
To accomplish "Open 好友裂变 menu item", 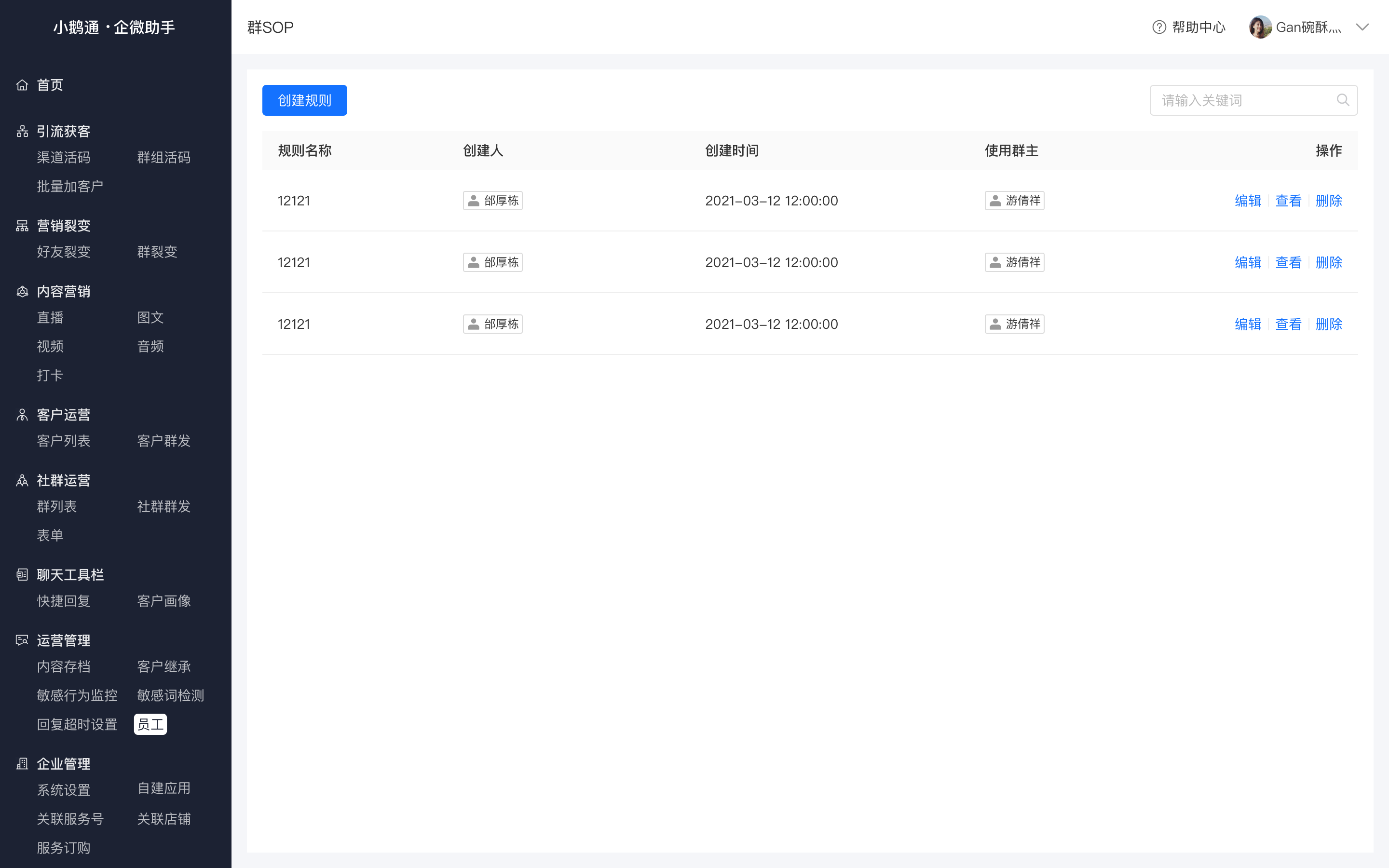I will (x=64, y=251).
